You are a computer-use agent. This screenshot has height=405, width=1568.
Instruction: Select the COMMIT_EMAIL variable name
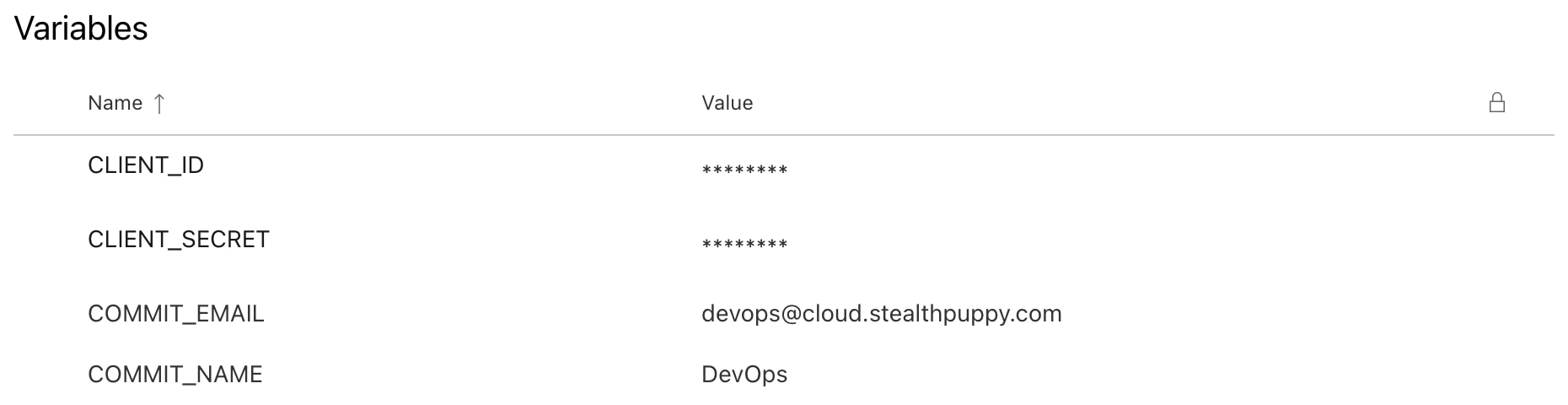(176, 314)
